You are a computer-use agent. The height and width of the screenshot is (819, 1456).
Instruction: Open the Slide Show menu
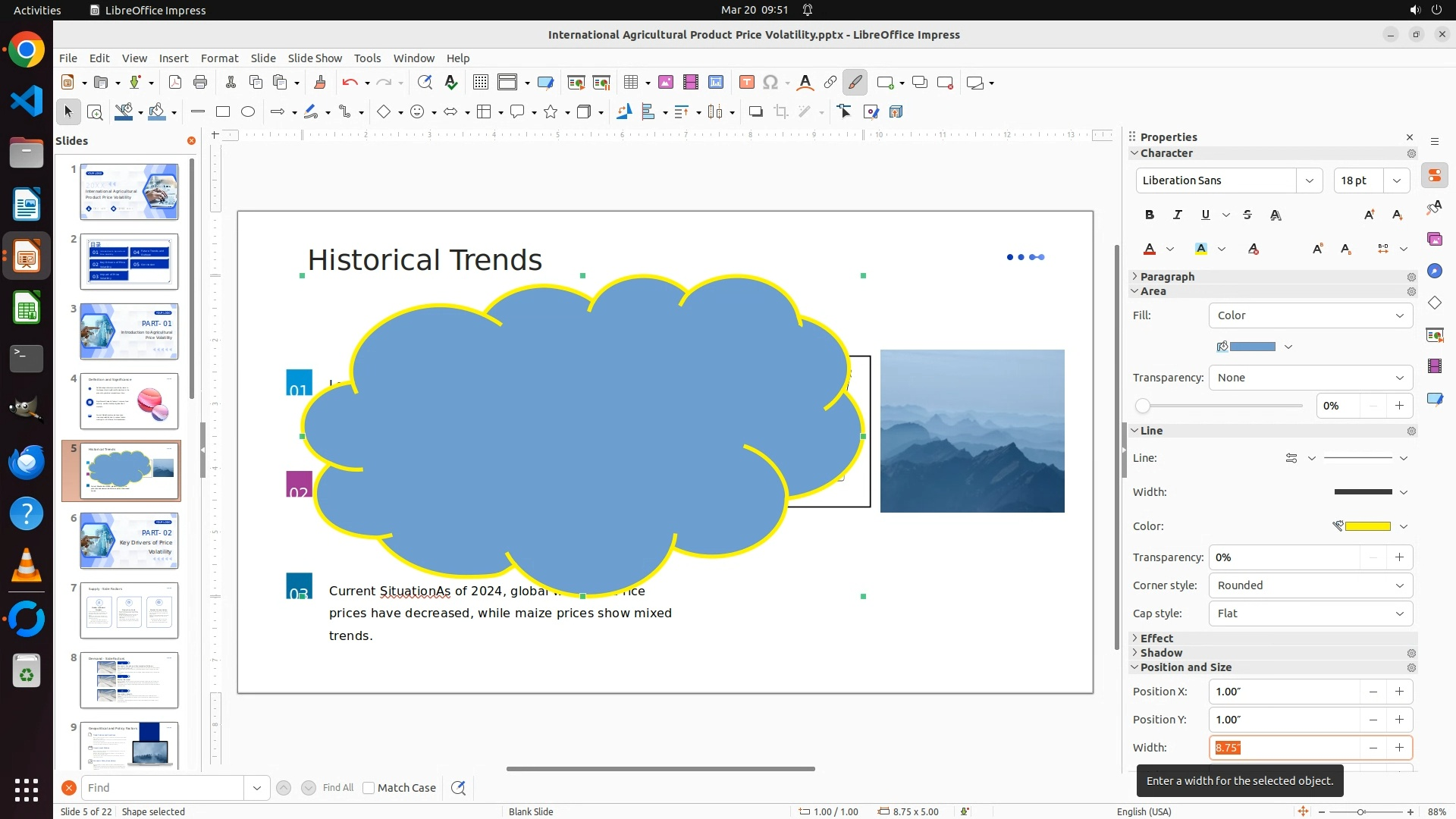point(315,58)
